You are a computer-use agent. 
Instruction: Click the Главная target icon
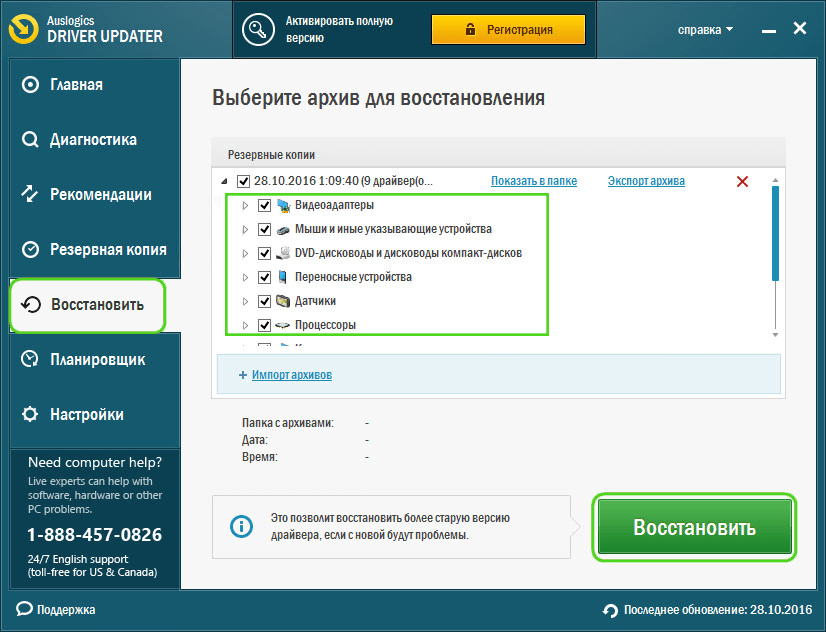pyautogui.click(x=30, y=84)
